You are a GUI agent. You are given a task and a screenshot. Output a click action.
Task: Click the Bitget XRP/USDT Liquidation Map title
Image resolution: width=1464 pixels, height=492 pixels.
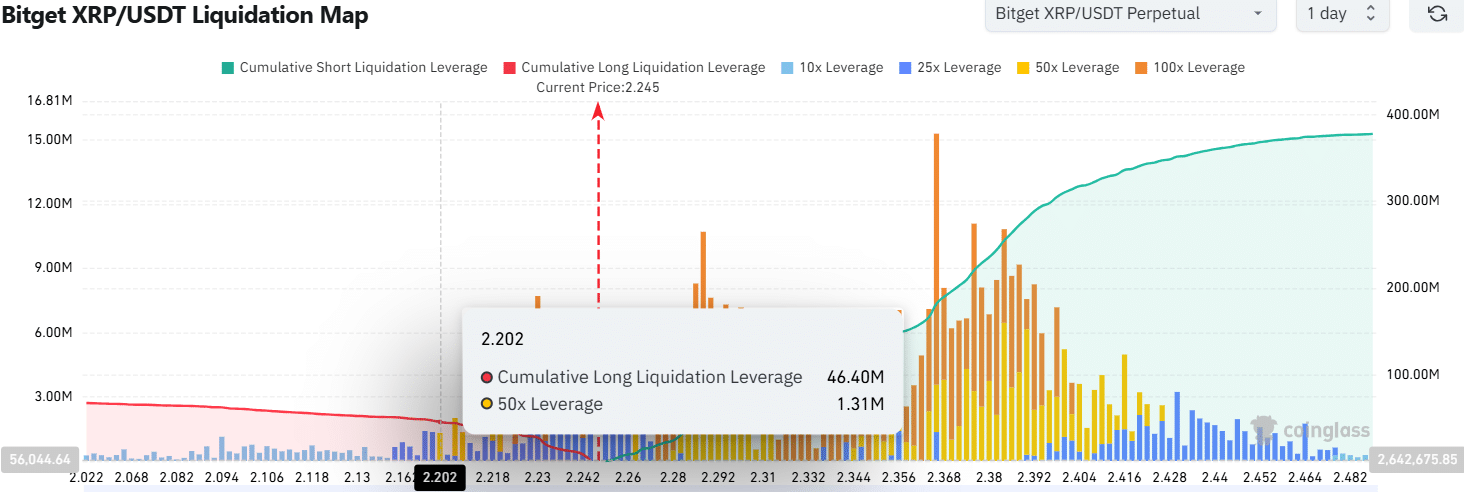(x=184, y=15)
